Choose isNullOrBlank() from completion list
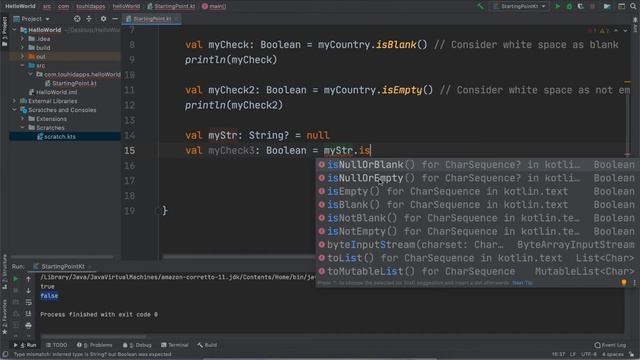This screenshot has width=640, height=360. click(x=477, y=165)
